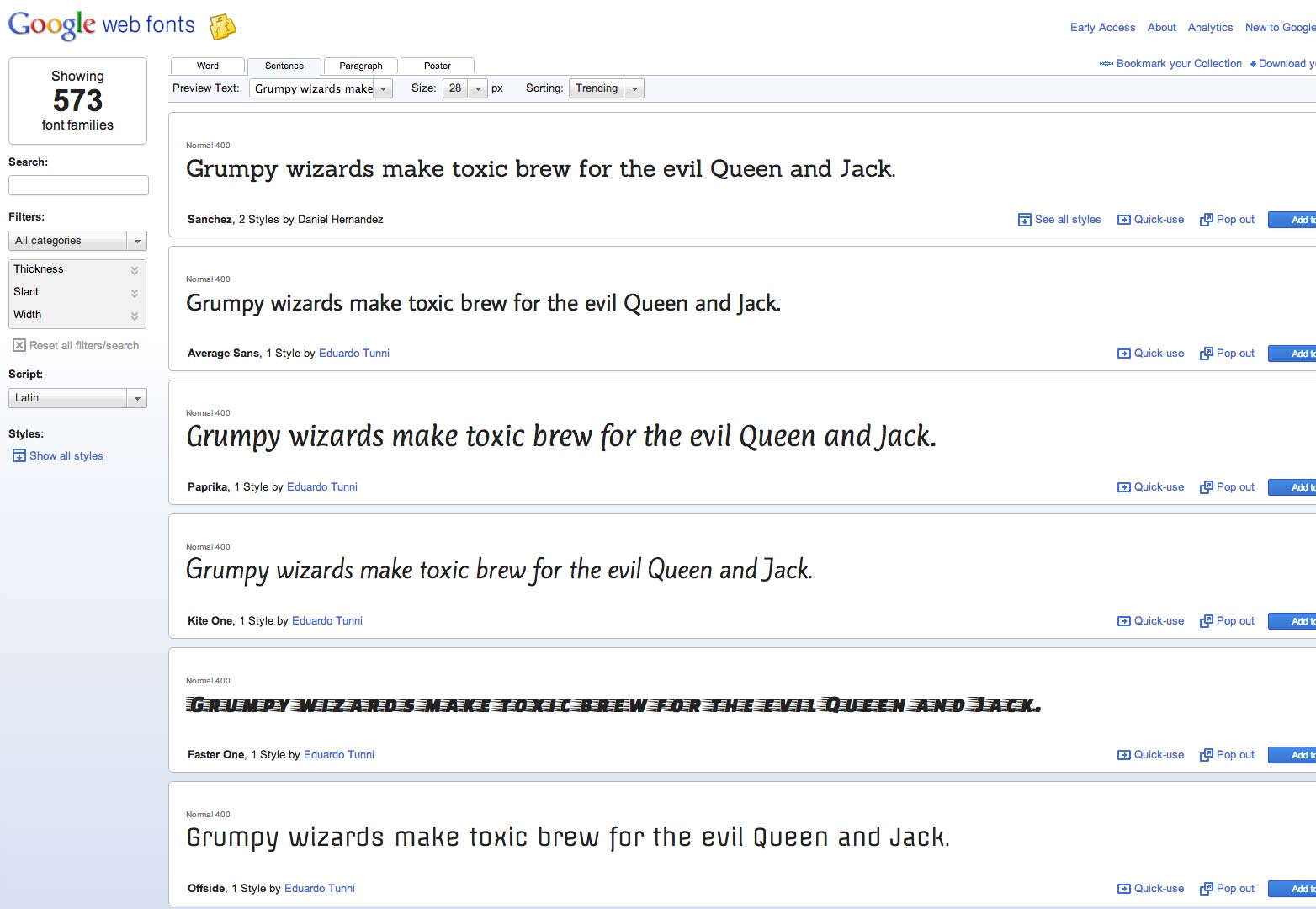Click Show all styles text link
This screenshot has height=909, width=1316.
(66, 456)
